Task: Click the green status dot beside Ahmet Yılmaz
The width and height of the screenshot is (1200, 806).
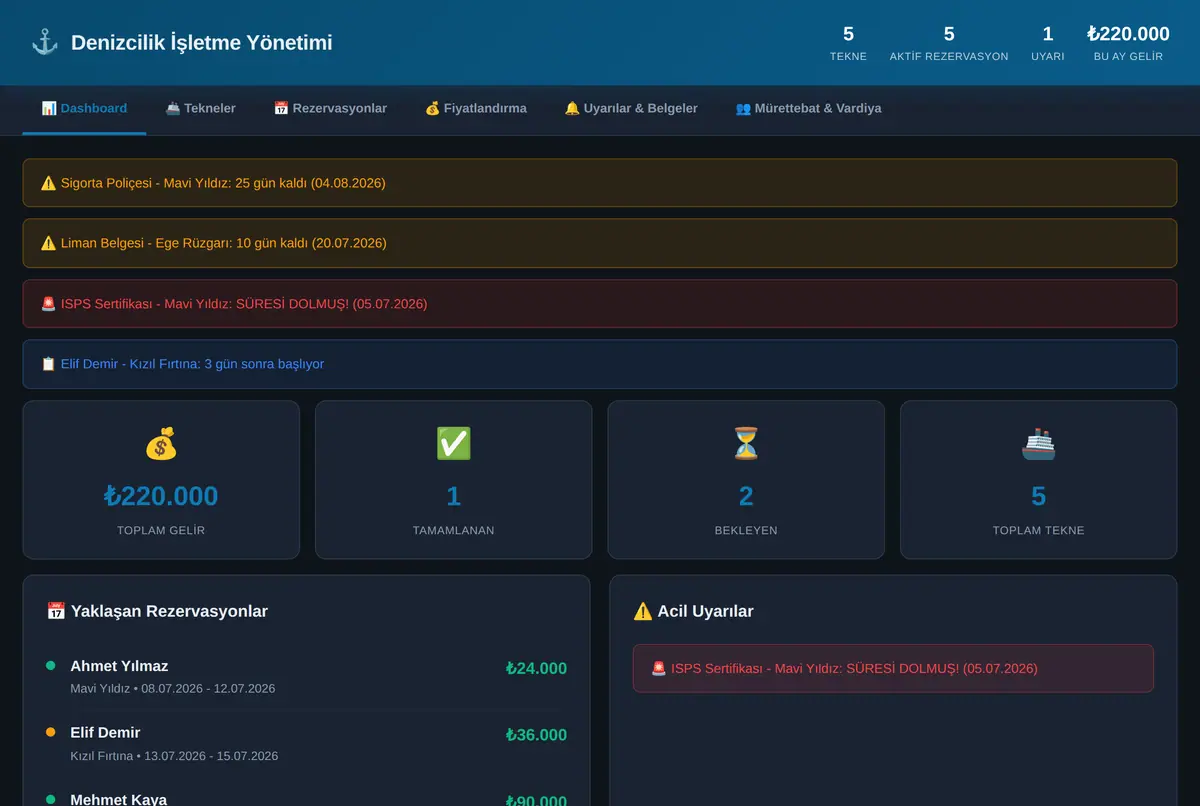Action: click(51, 665)
